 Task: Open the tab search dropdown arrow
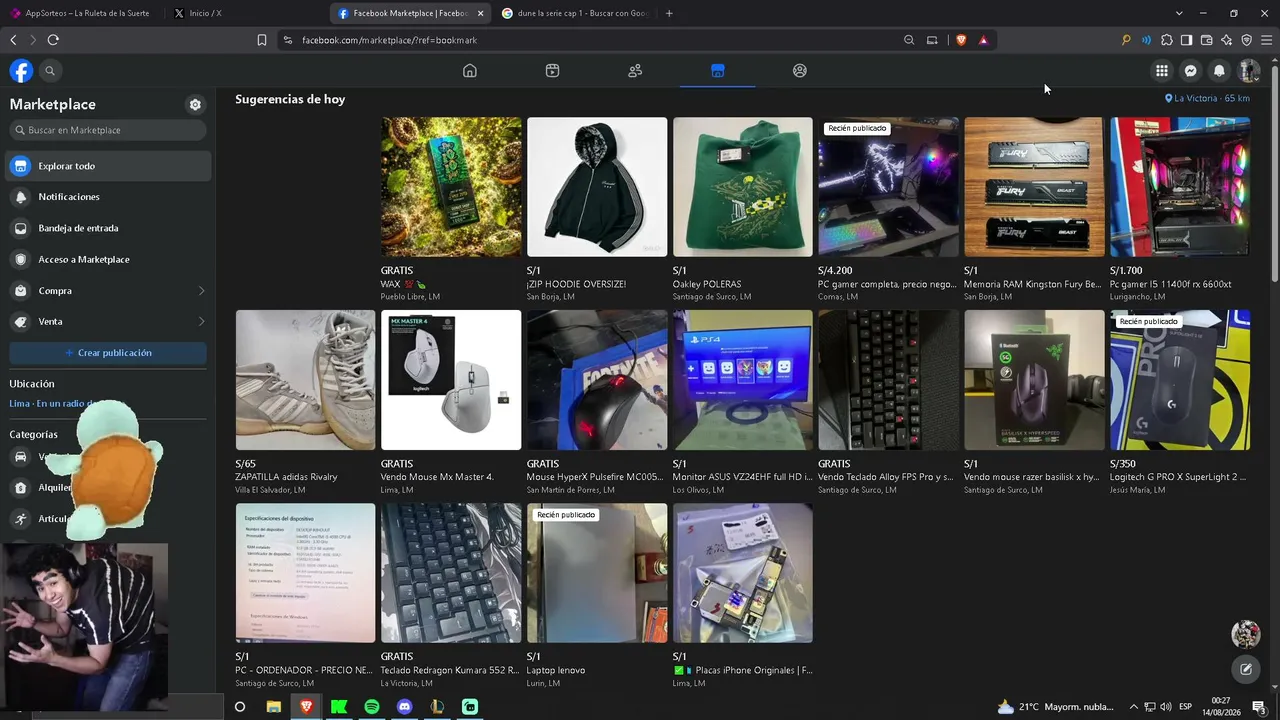pyautogui.click(x=1179, y=13)
